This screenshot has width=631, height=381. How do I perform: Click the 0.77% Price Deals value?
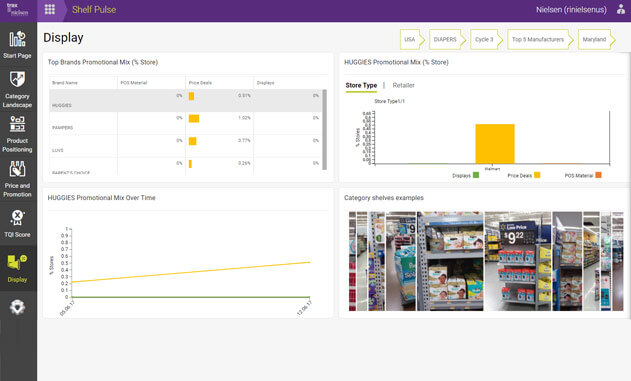pos(244,140)
